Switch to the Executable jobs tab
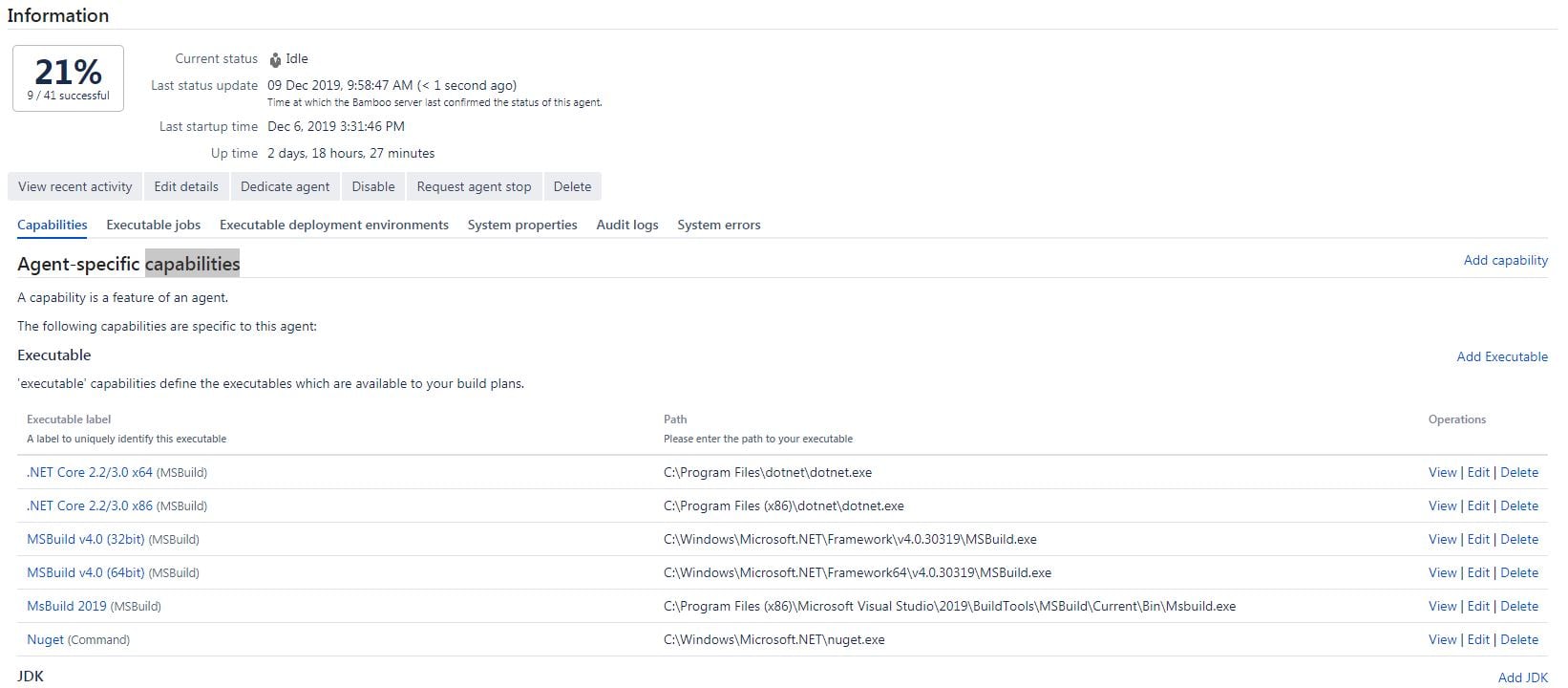Screen dimensions: 1568x688 click(x=154, y=225)
